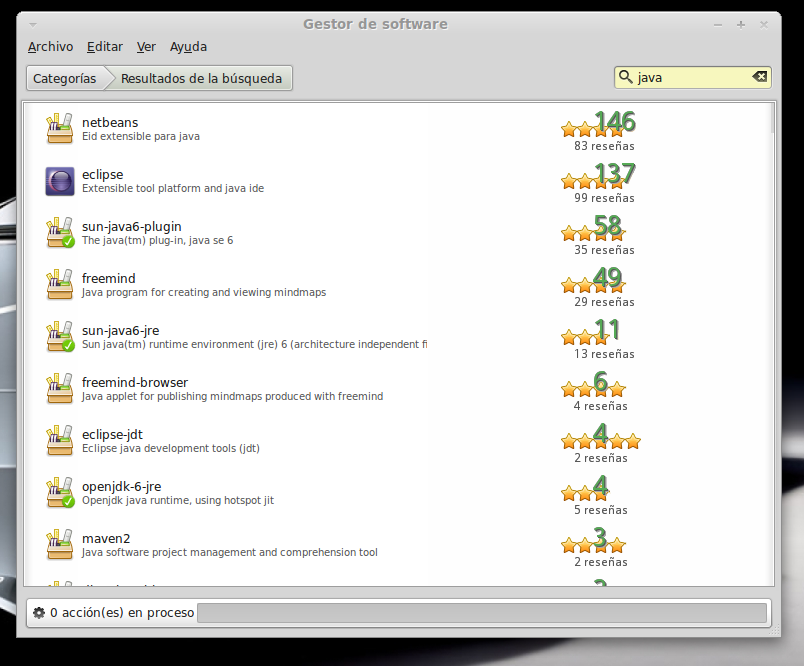Click '4 reseñas' for freemind-browser
Viewport: 804px width, 666px height.
(600, 406)
